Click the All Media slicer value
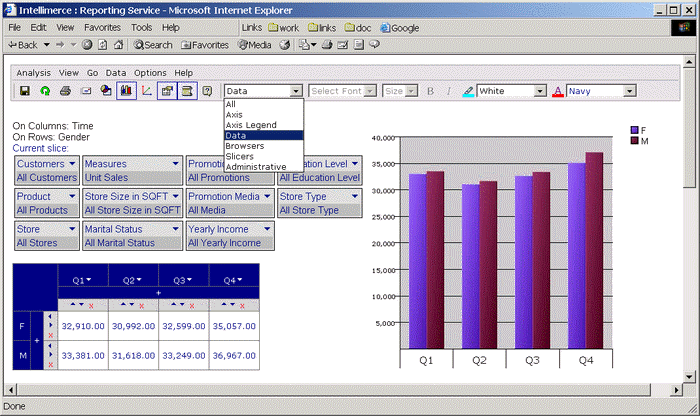Viewport: 700px width, 416px height. click(207, 210)
